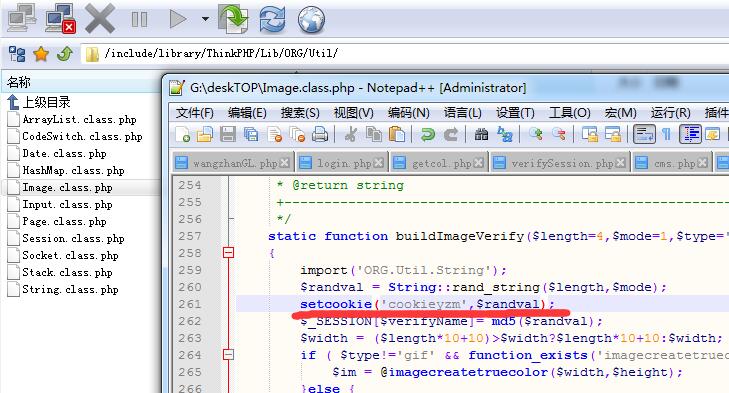Open the 编辑(E) menu

pos(247,113)
